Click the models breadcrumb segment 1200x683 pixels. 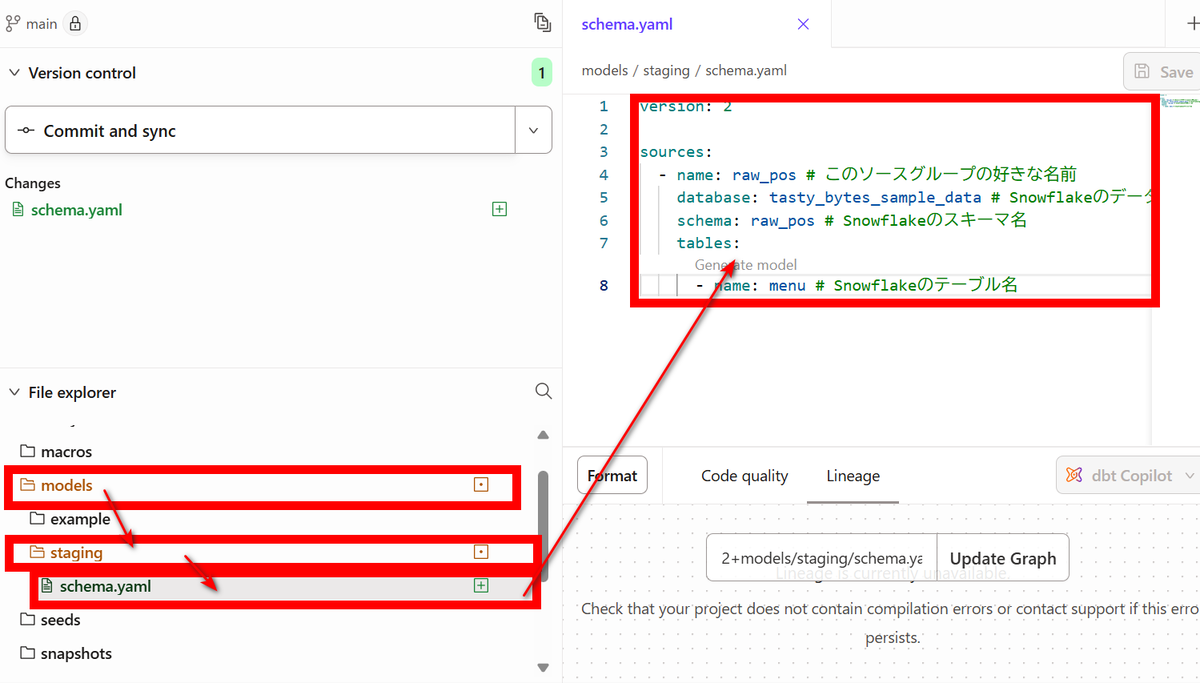coord(605,71)
